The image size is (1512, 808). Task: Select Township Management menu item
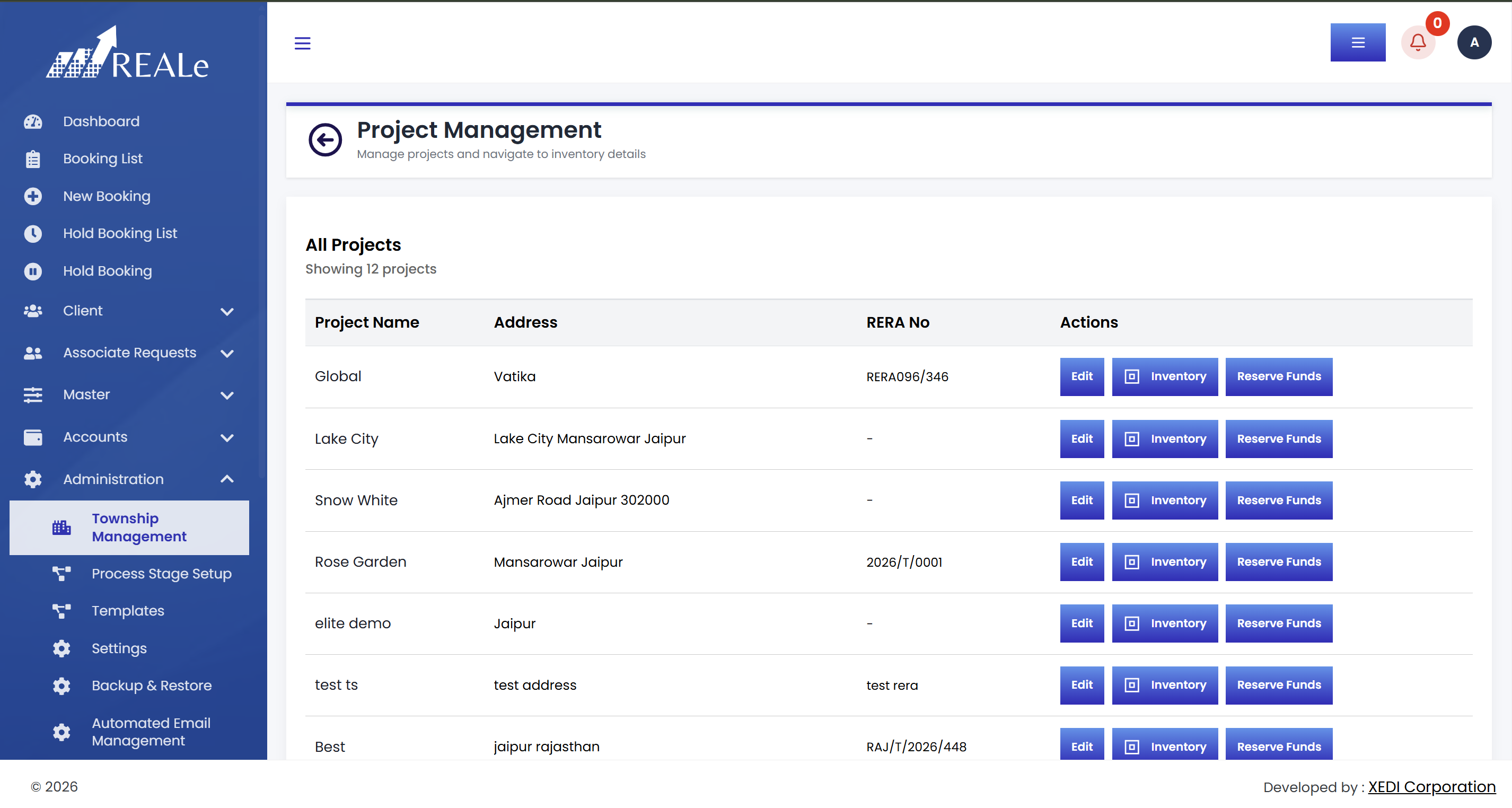point(129,528)
